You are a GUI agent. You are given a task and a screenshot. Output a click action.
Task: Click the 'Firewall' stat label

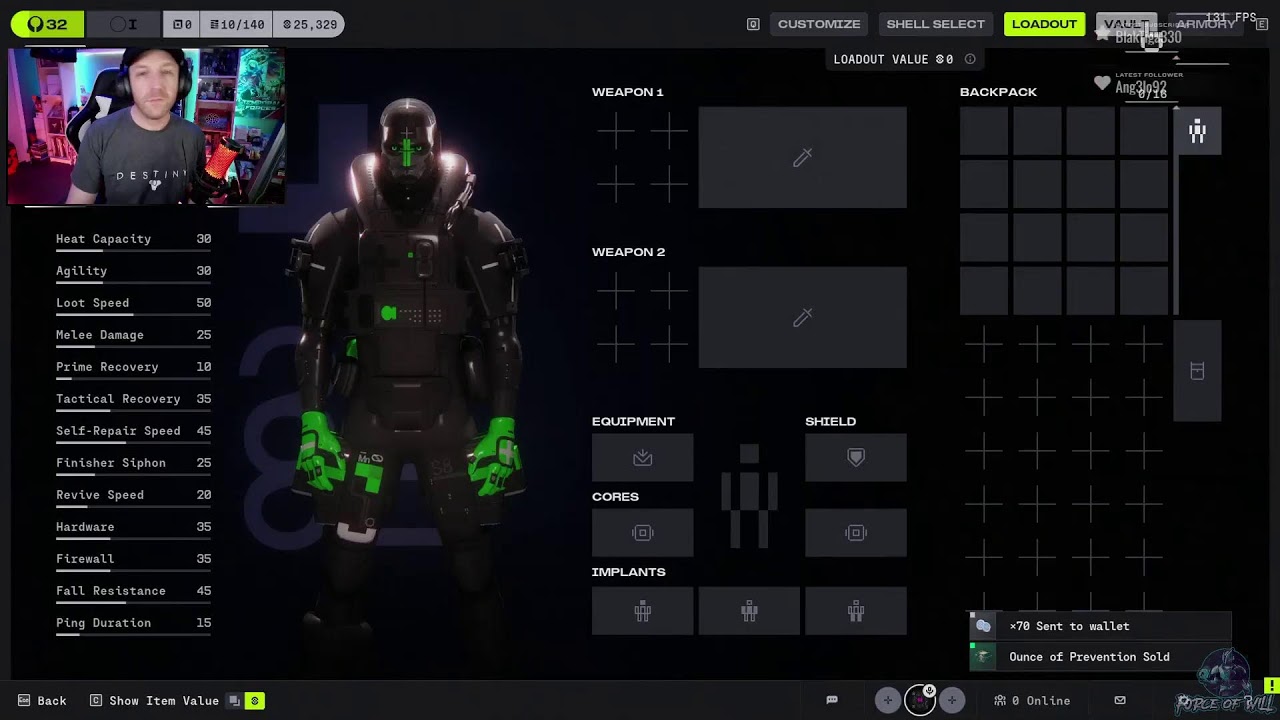85,559
